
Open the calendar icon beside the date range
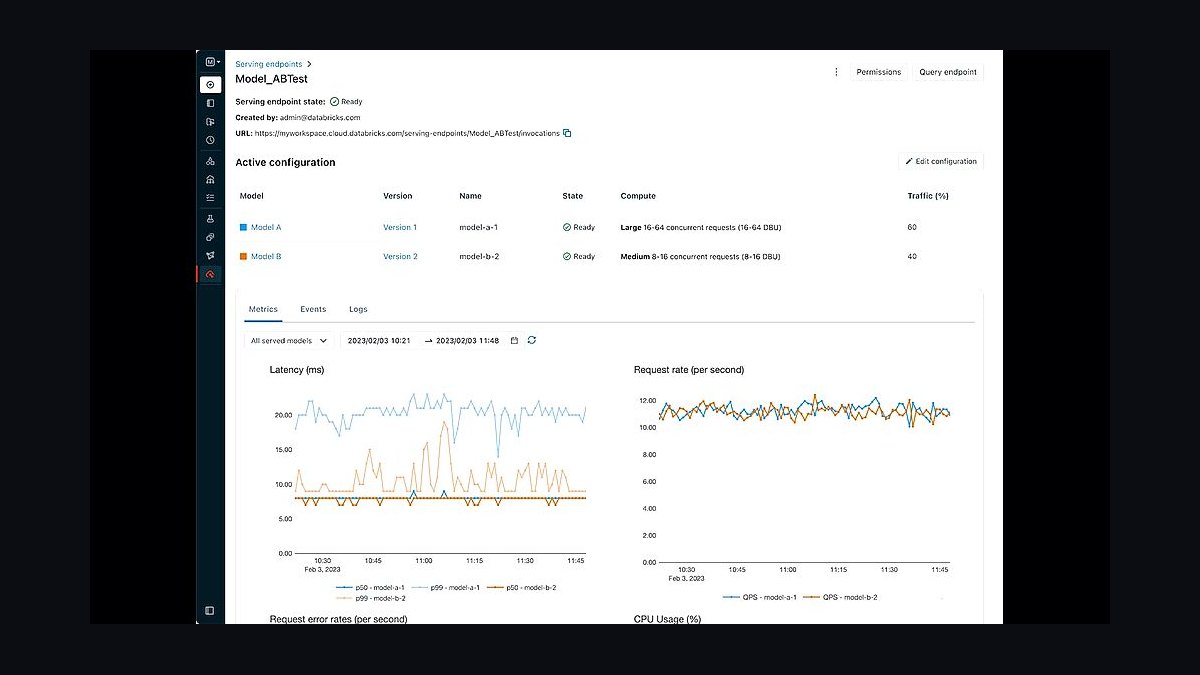(515, 340)
